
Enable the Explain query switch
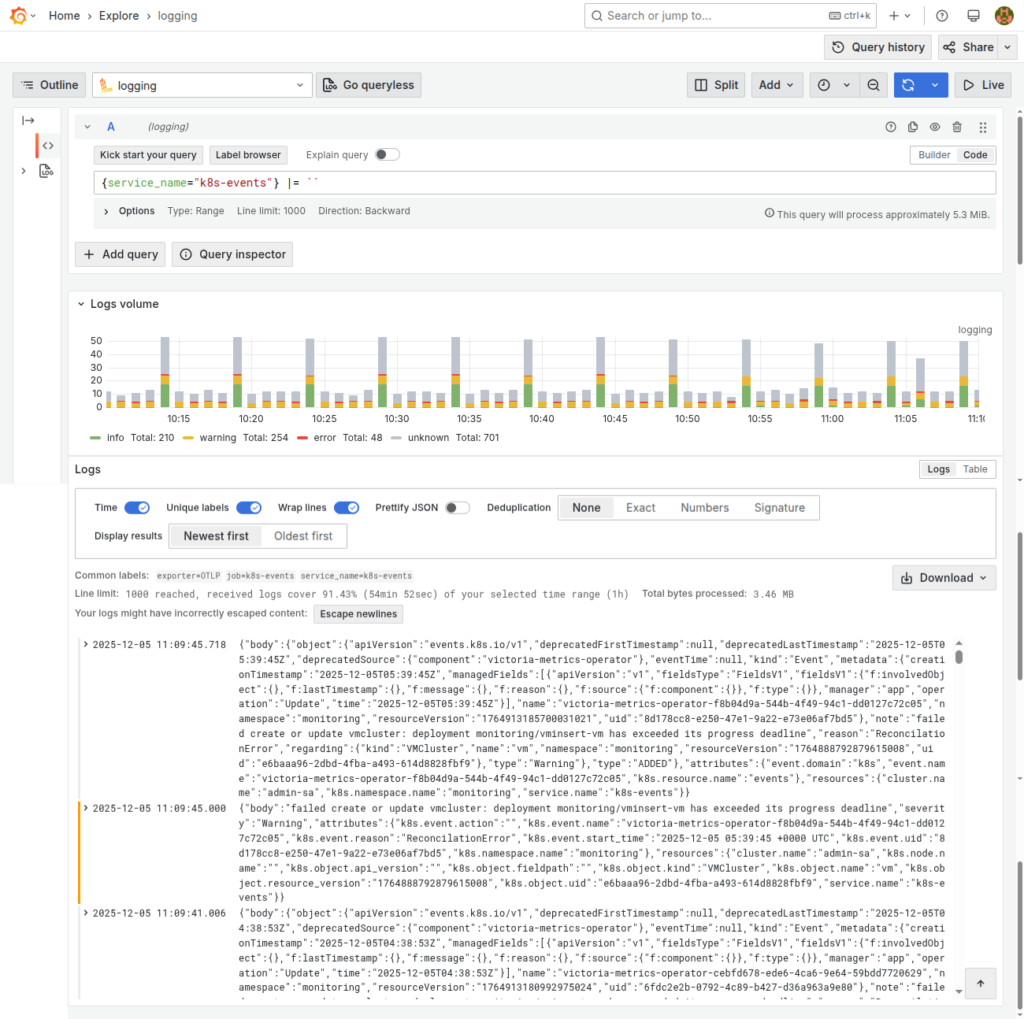[x=387, y=155]
